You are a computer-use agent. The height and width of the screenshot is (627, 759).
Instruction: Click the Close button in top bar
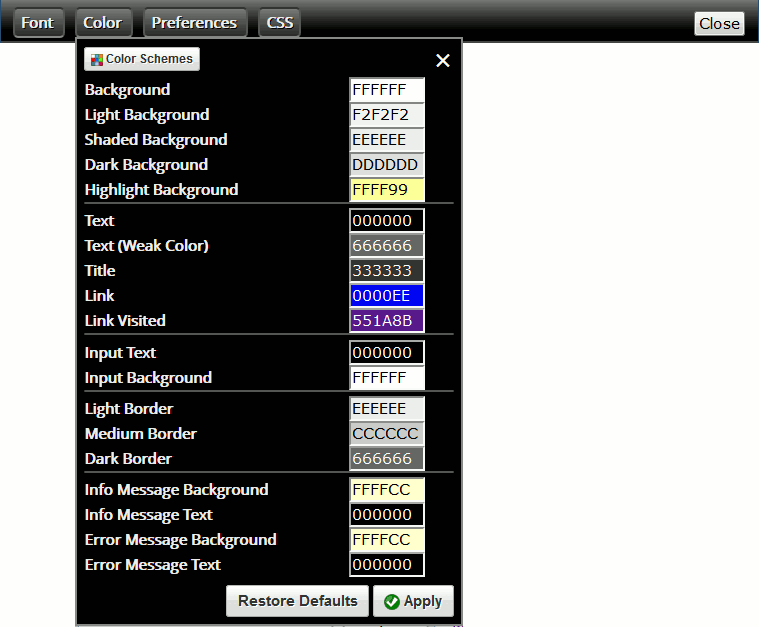point(719,24)
